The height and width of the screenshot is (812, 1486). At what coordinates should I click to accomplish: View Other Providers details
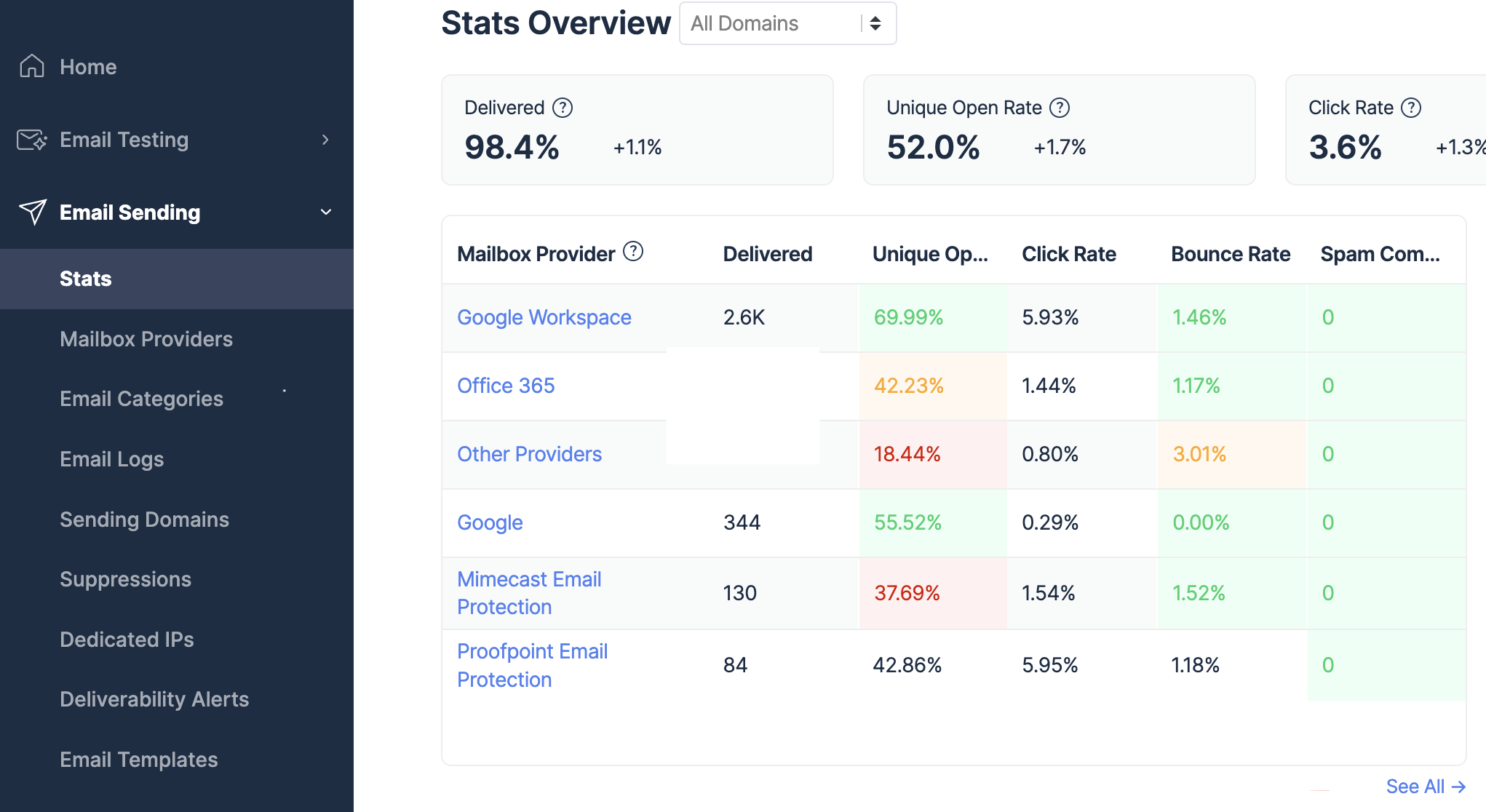coord(529,453)
